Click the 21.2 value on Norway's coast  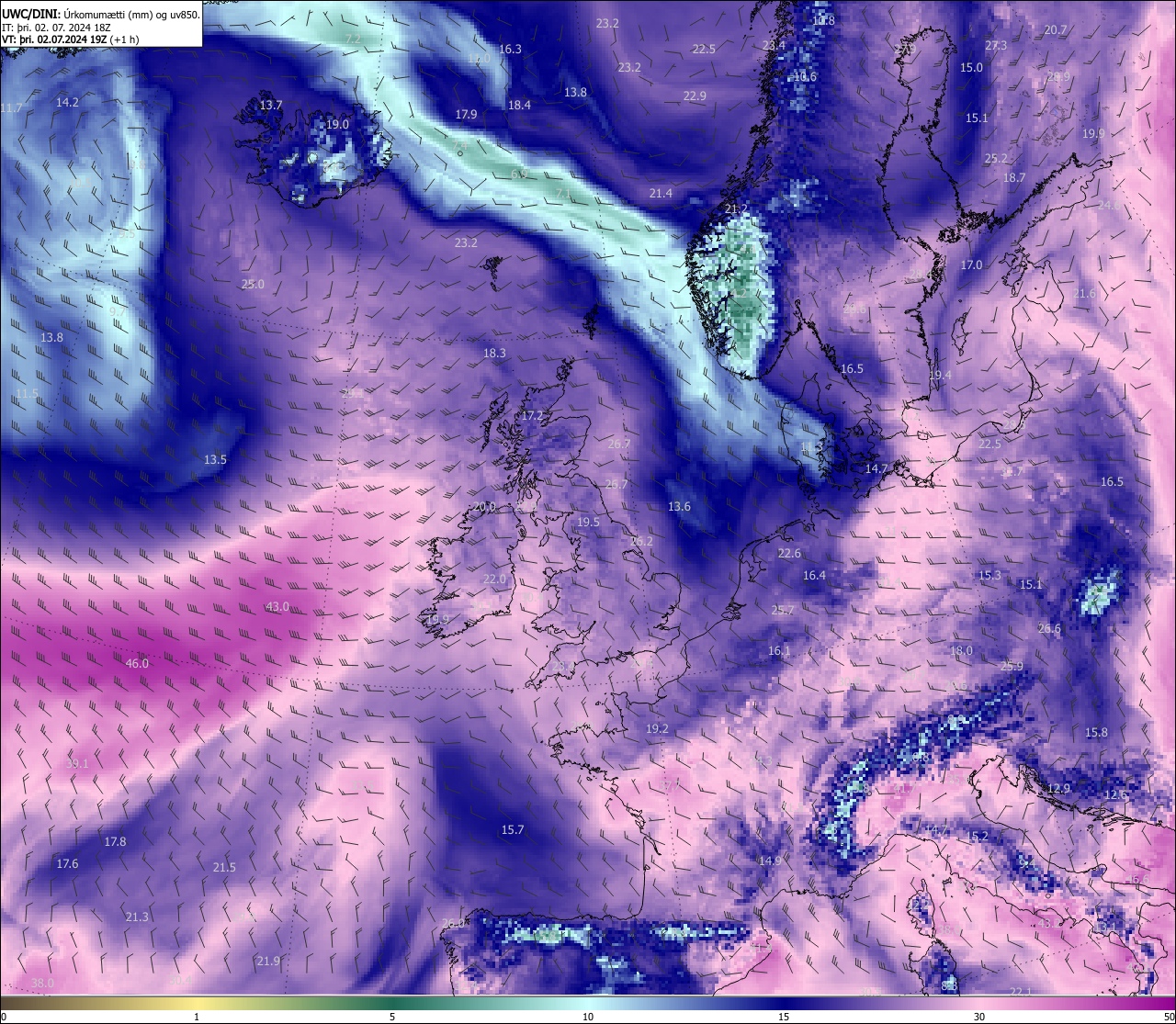(x=737, y=209)
